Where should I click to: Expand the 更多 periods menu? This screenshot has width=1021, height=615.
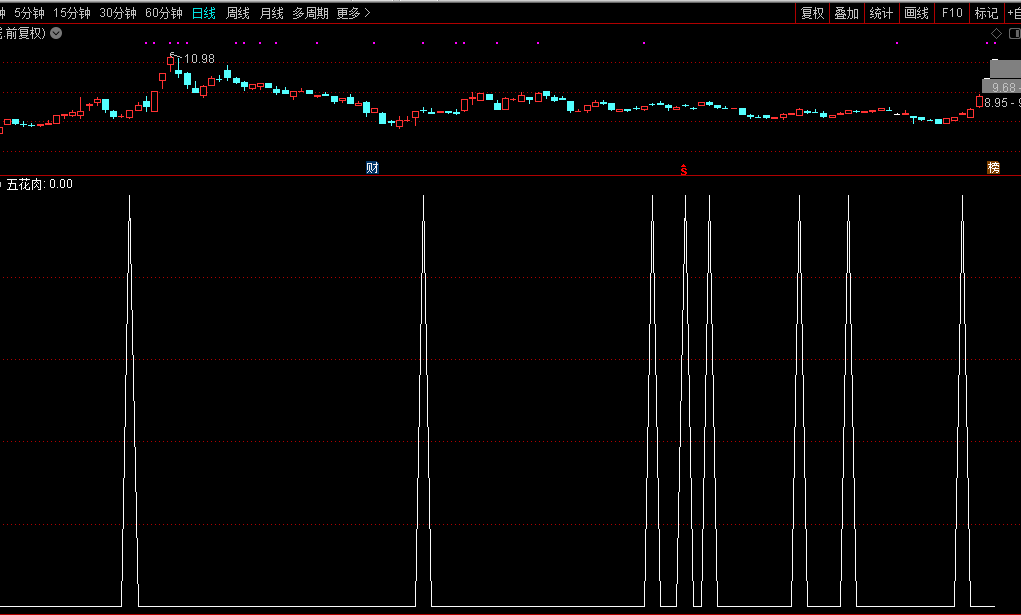(353, 13)
